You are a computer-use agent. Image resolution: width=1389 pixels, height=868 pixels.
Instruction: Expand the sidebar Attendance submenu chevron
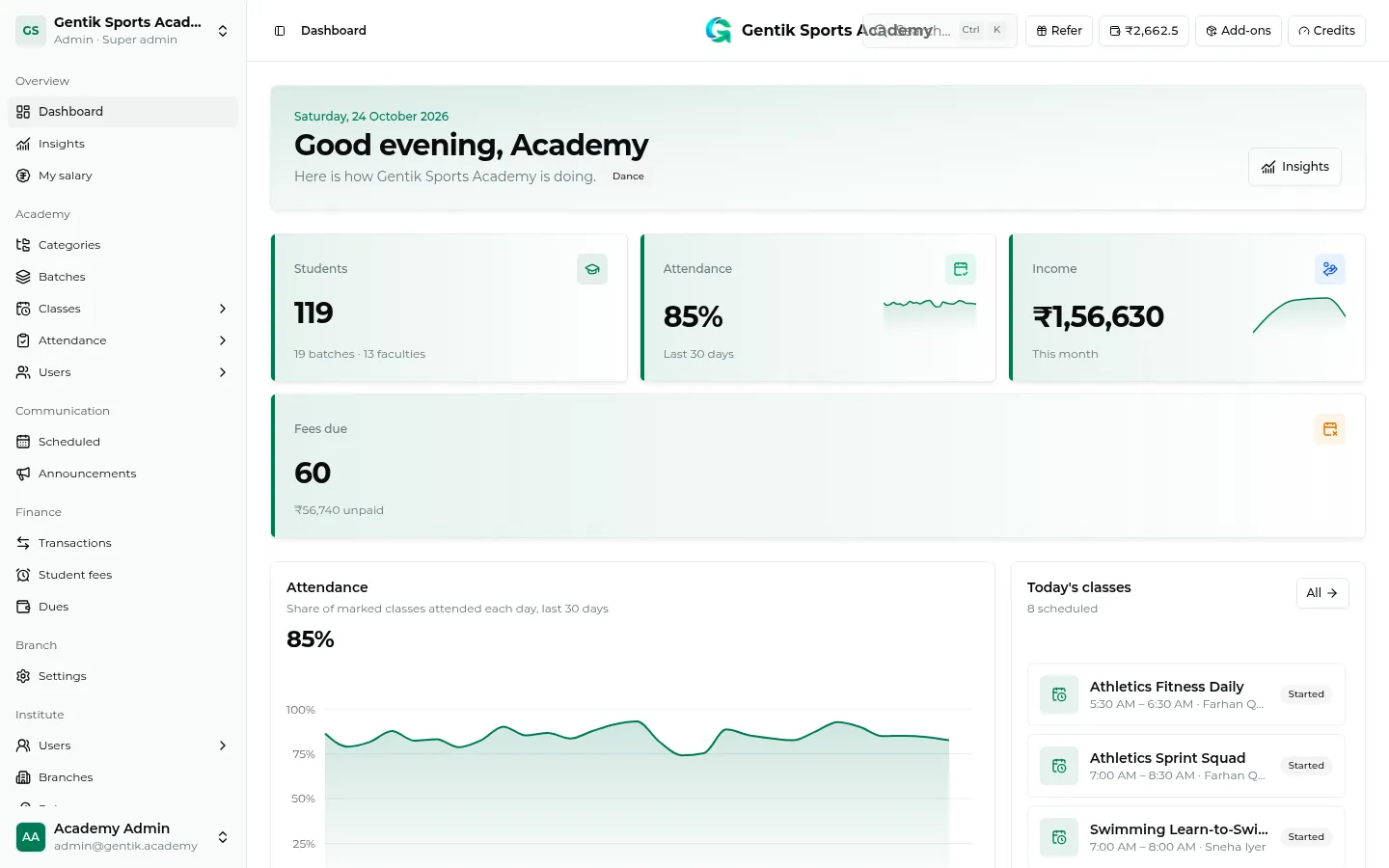223,340
